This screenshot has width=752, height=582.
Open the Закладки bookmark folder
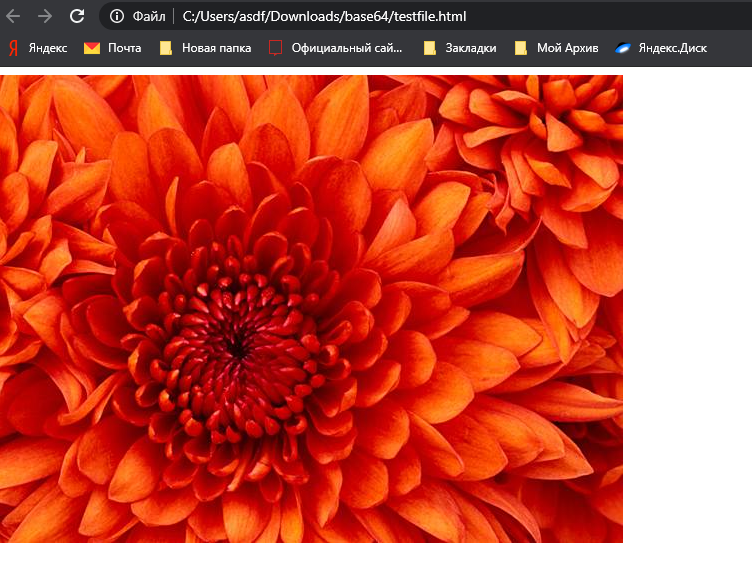pos(460,48)
